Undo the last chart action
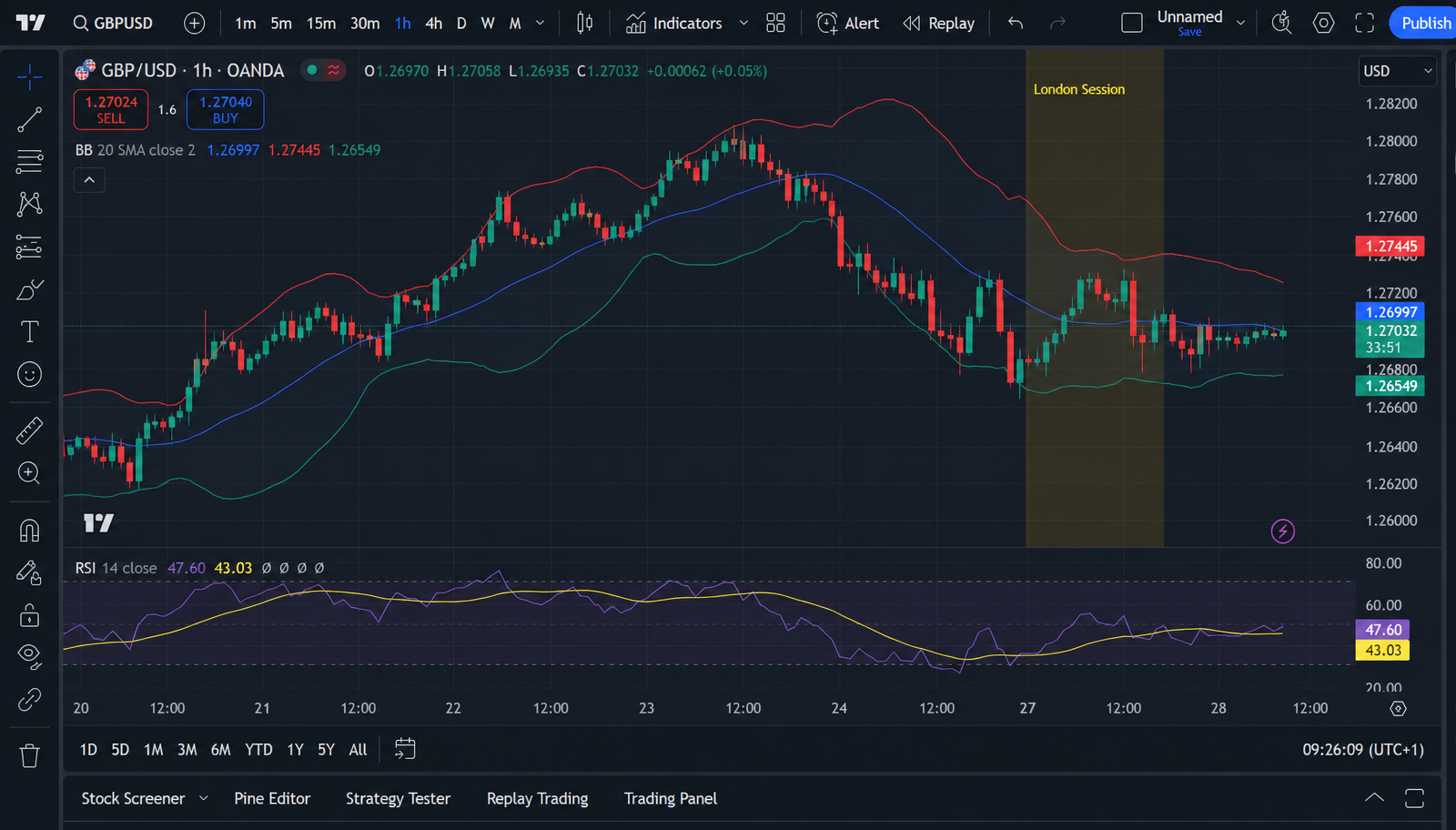Viewport: 1456px width, 830px height. click(1016, 23)
